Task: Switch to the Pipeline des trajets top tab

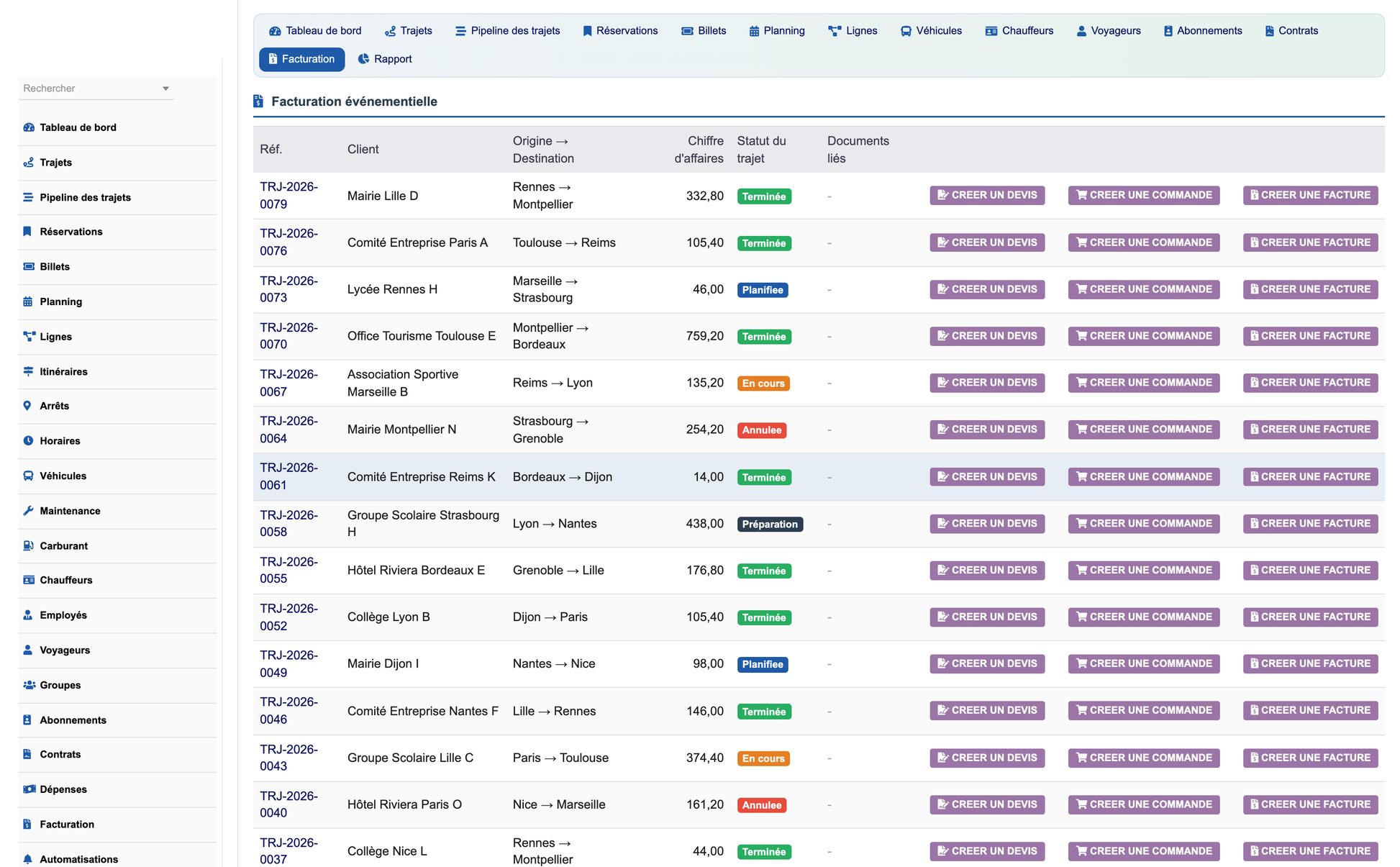Action: [x=508, y=31]
